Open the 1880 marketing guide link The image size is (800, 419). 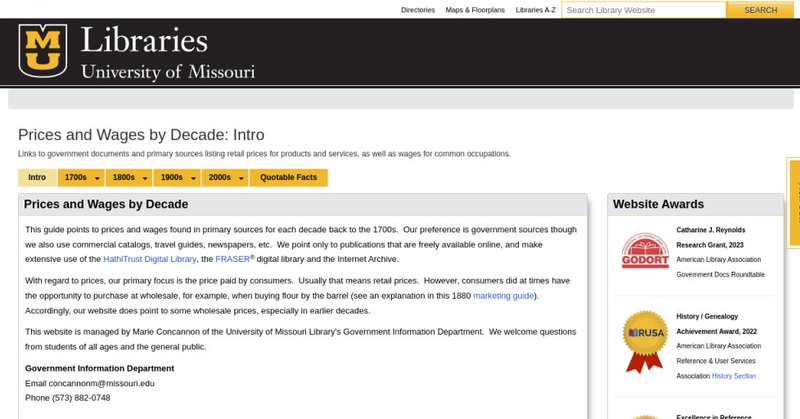pos(503,296)
